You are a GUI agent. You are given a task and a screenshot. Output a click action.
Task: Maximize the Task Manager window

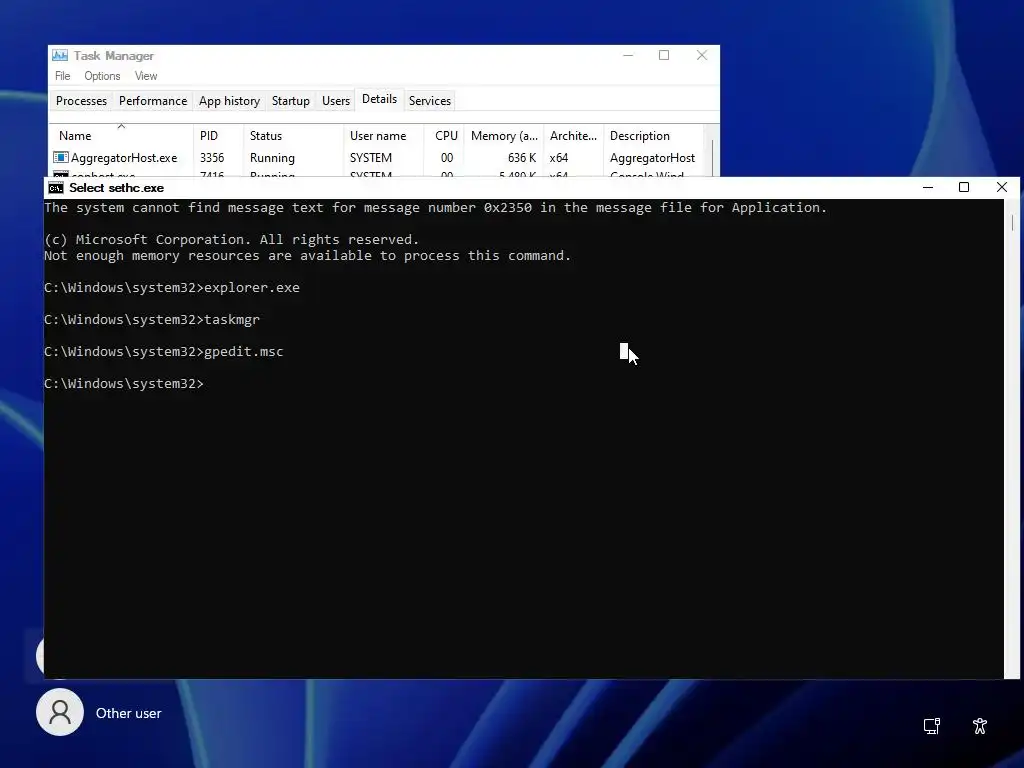pos(664,56)
